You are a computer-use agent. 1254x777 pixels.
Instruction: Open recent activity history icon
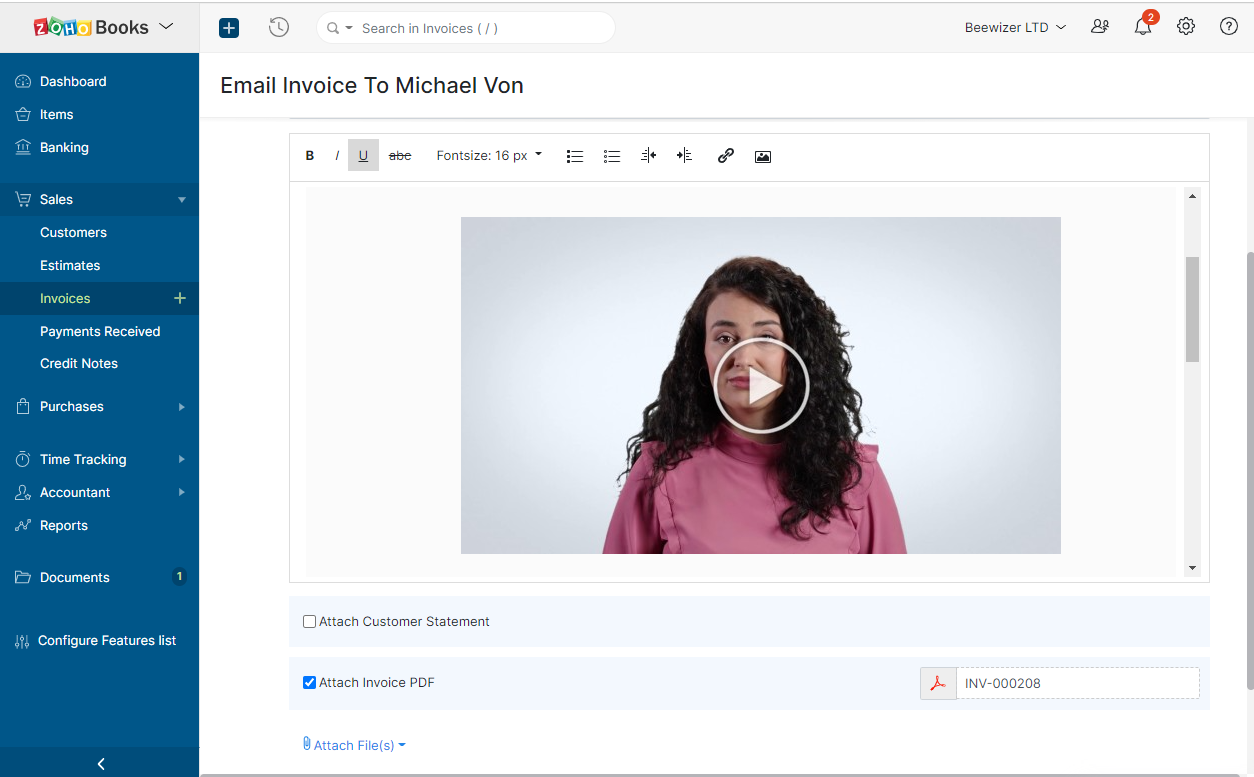pos(279,28)
